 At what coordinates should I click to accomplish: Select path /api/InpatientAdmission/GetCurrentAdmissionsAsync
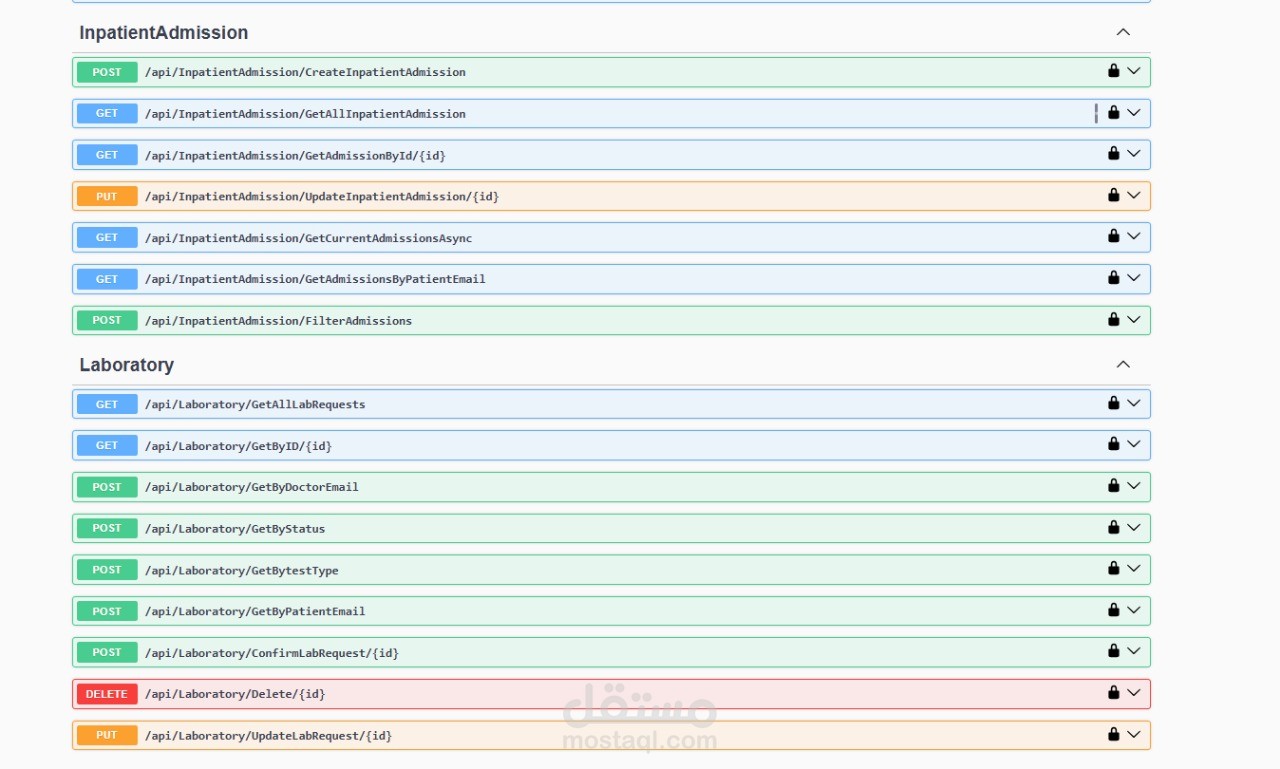click(308, 238)
